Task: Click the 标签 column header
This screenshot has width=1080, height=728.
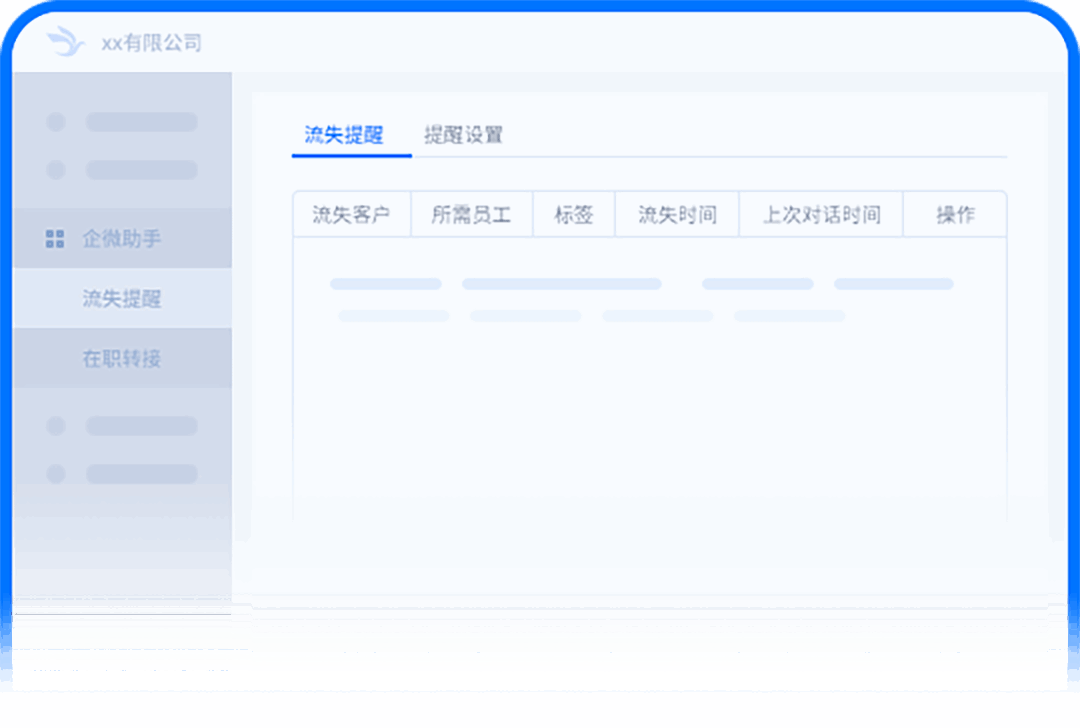Action: point(574,215)
